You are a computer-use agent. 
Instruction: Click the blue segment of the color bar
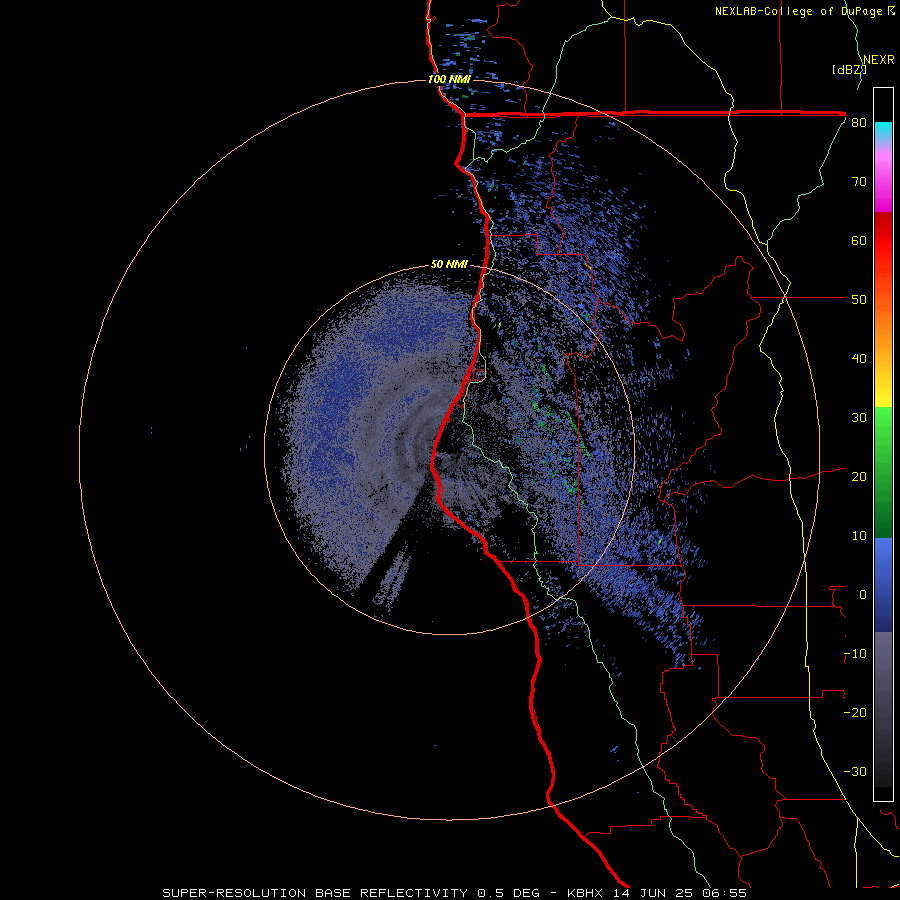883,585
